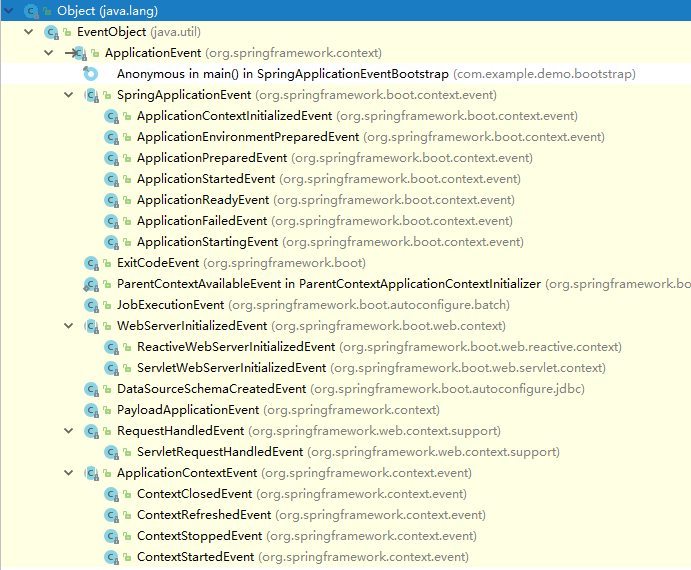Screen dimensions: 691x570
Task: Click the icon next to JobExecutionEvent
Action: [91, 305]
